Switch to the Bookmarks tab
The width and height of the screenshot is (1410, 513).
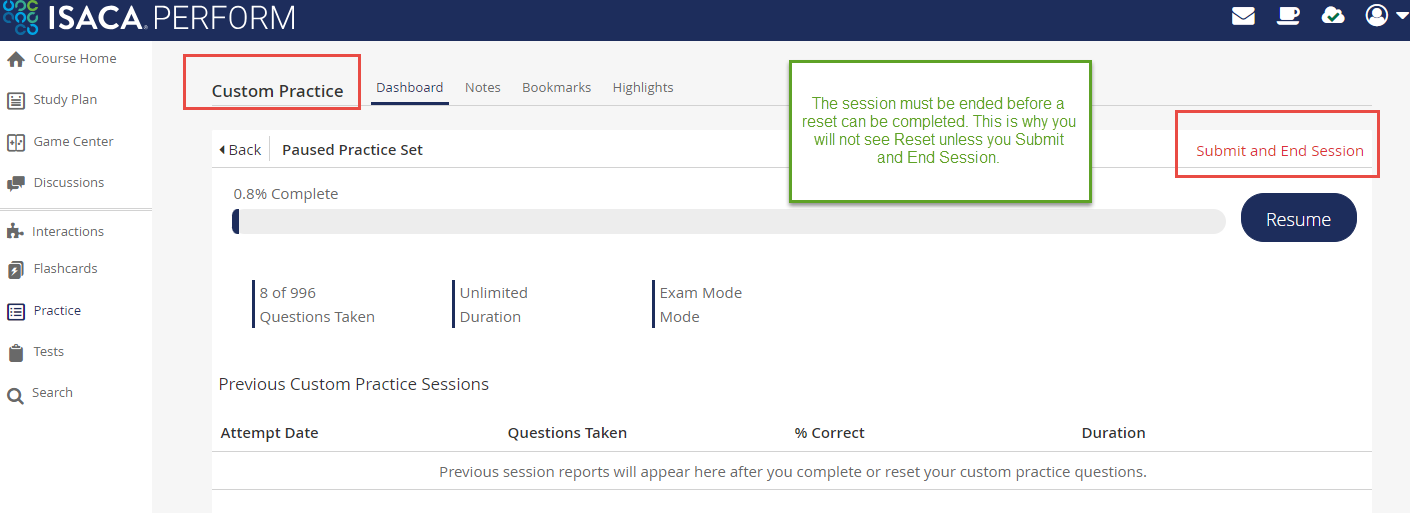pos(556,88)
